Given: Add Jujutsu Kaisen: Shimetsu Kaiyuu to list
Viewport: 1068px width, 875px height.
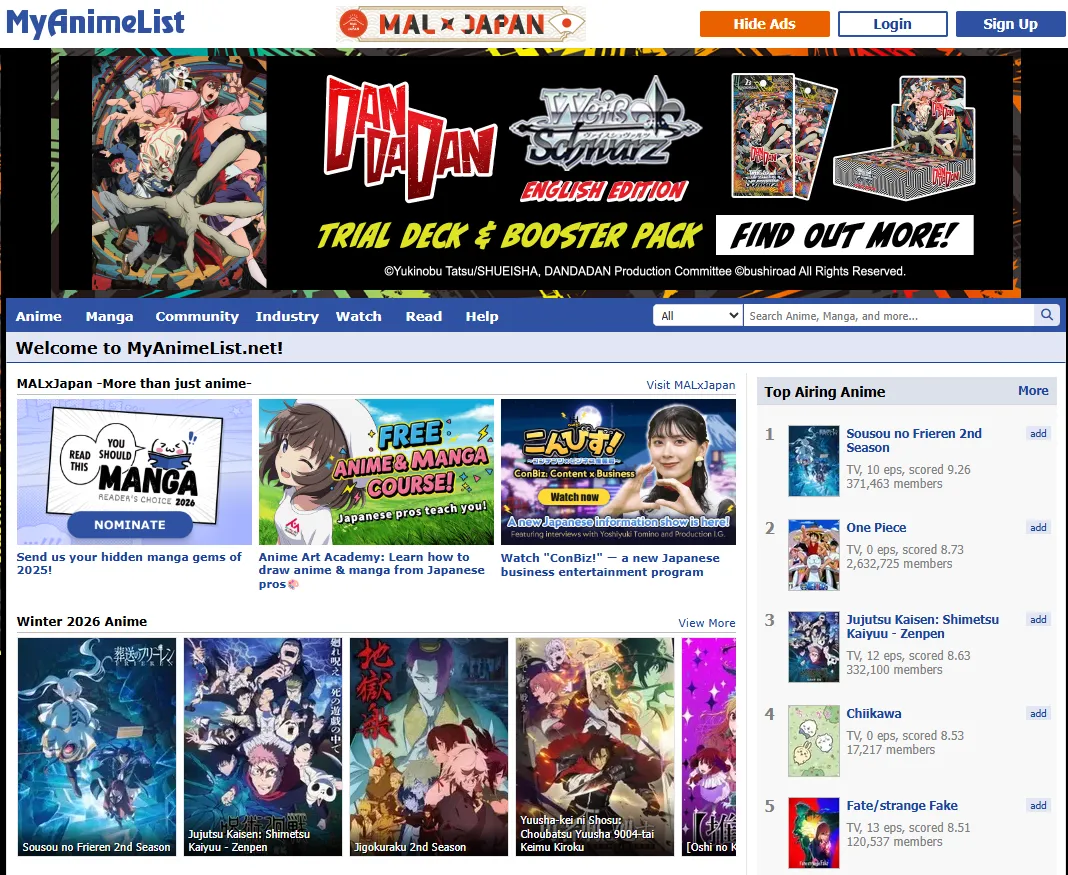Looking at the screenshot, I should 1038,620.
